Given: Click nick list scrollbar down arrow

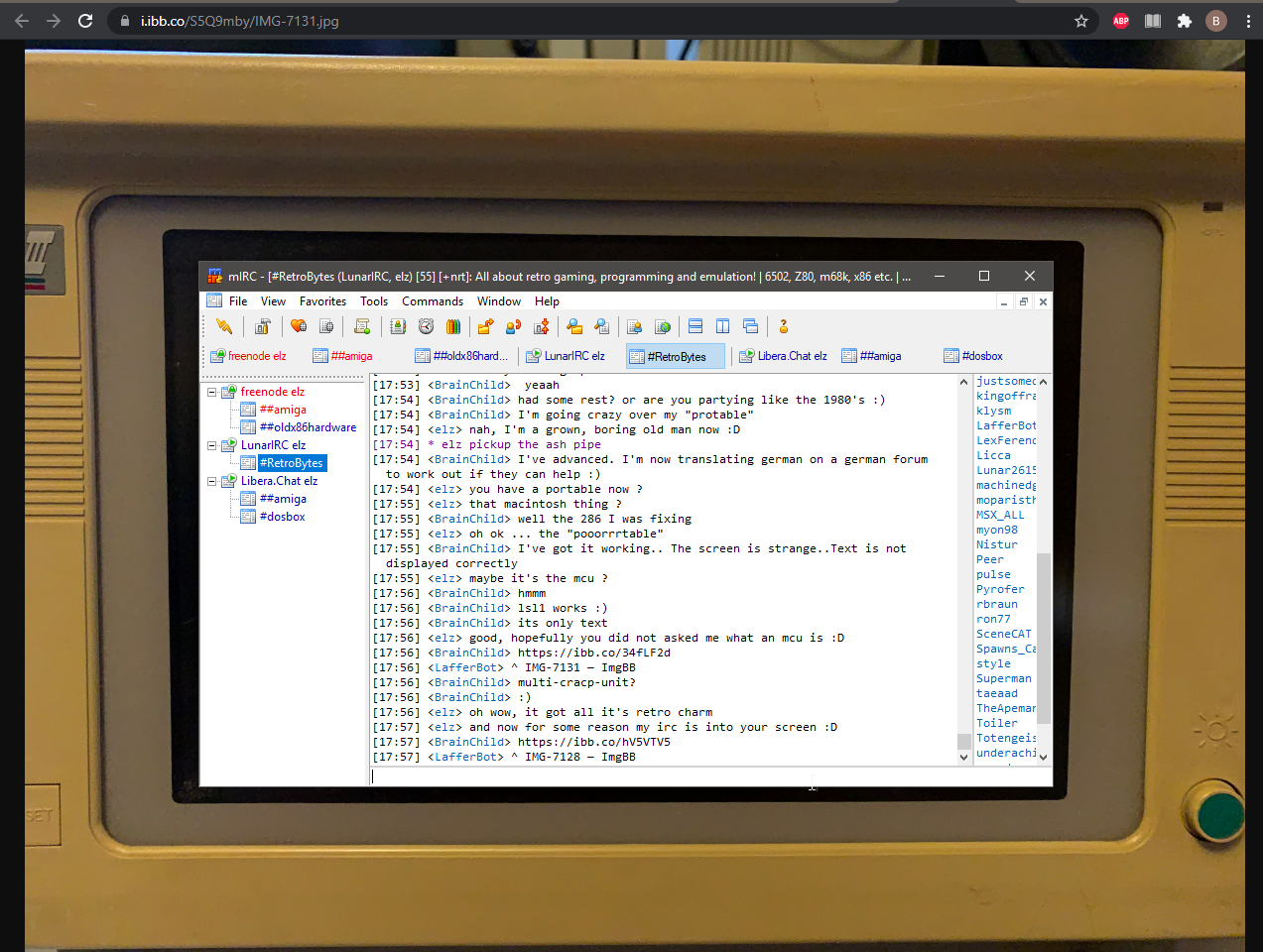Looking at the screenshot, I should click(1043, 757).
